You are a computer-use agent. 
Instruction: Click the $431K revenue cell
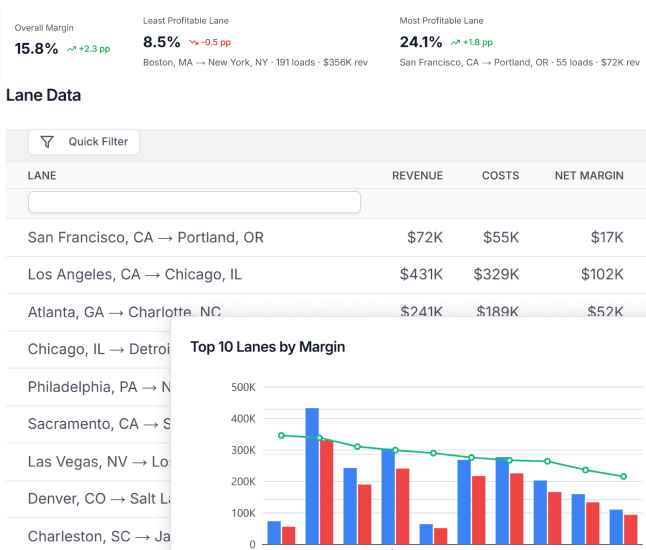click(x=421, y=275)
